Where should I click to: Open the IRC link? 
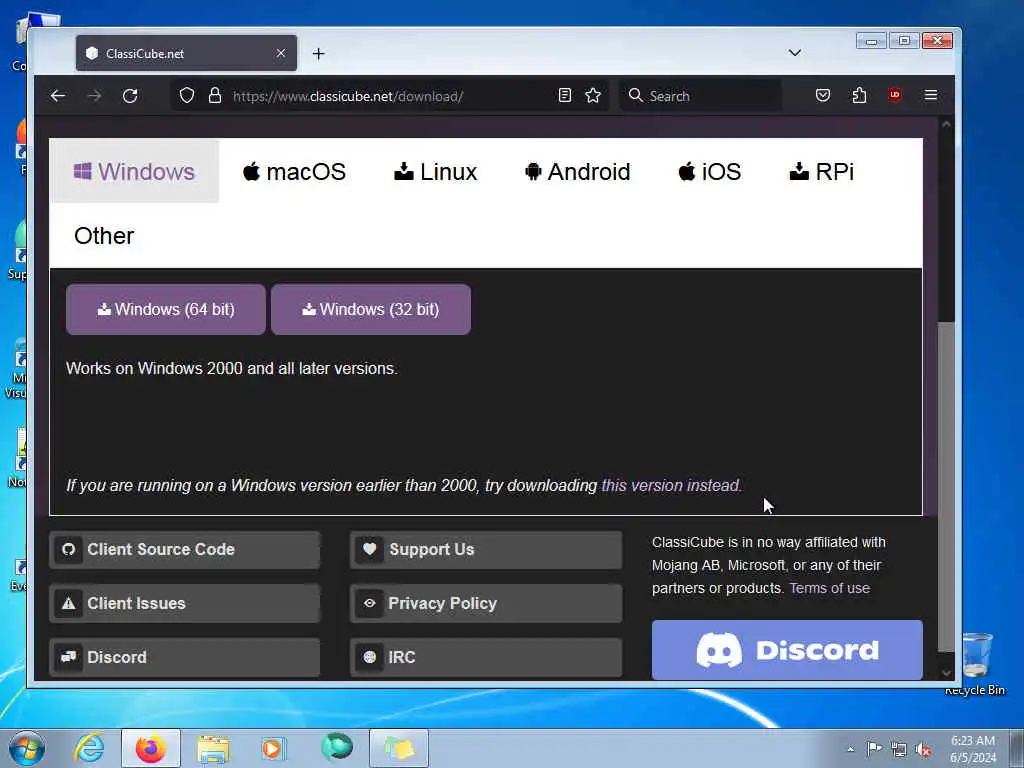pyautogui.click(x=487, y=657)
